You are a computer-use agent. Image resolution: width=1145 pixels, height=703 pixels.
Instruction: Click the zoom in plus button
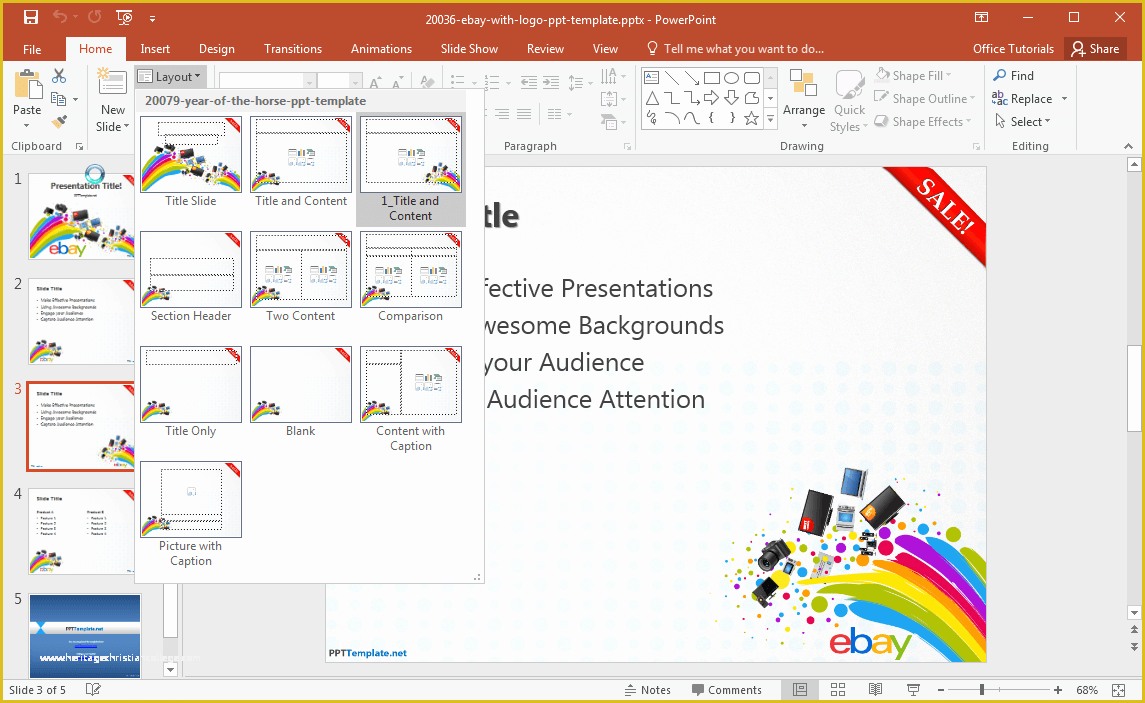click(x=1057, y=690)
